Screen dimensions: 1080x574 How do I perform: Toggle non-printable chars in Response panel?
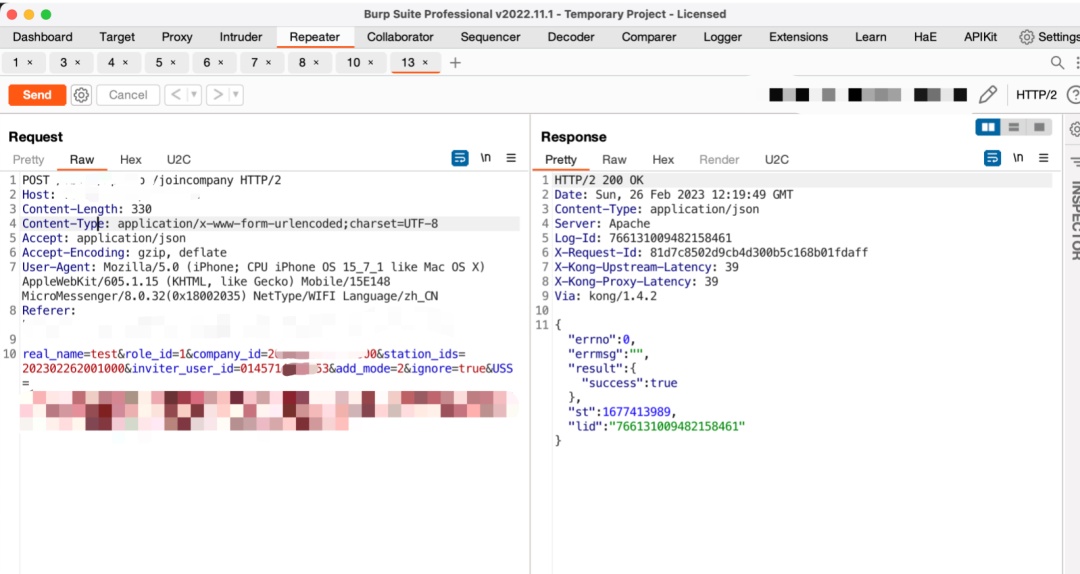tap(1018, 158)
